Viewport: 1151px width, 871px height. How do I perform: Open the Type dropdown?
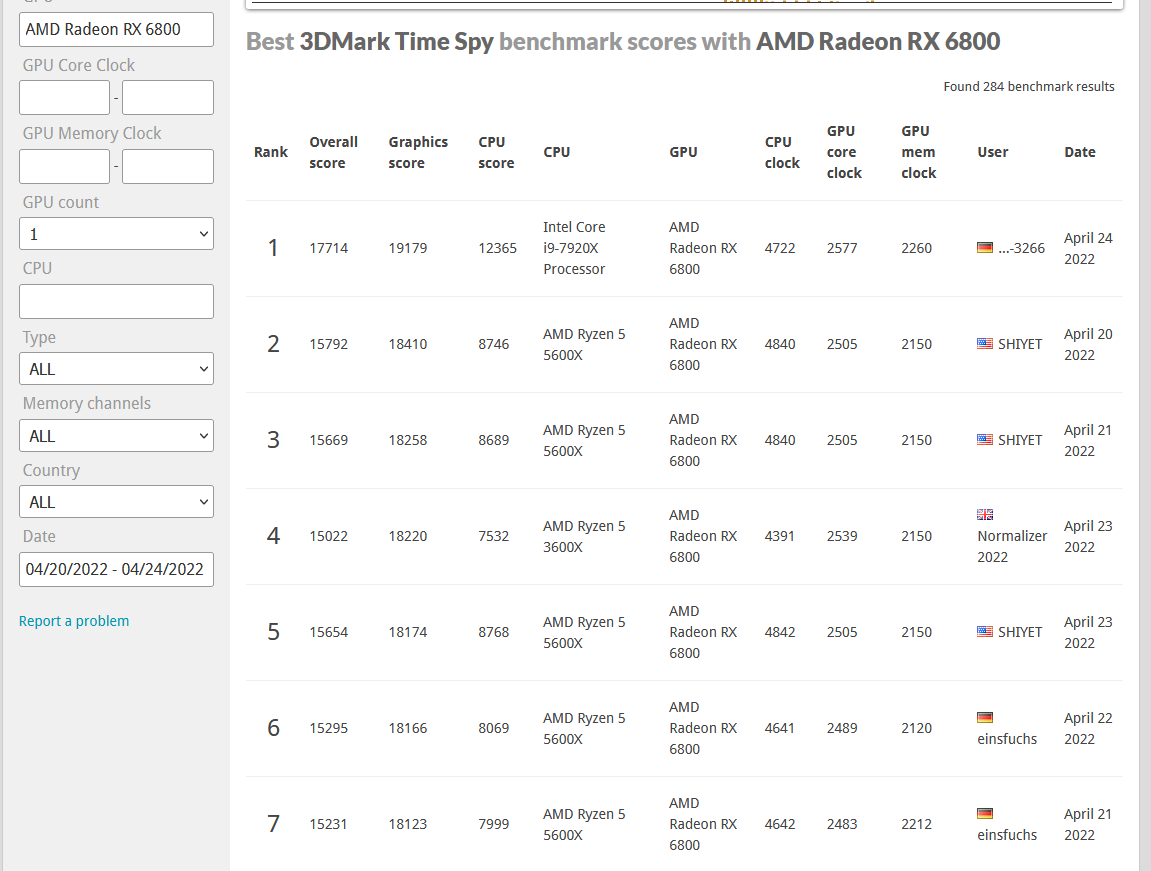pos(116,369)
